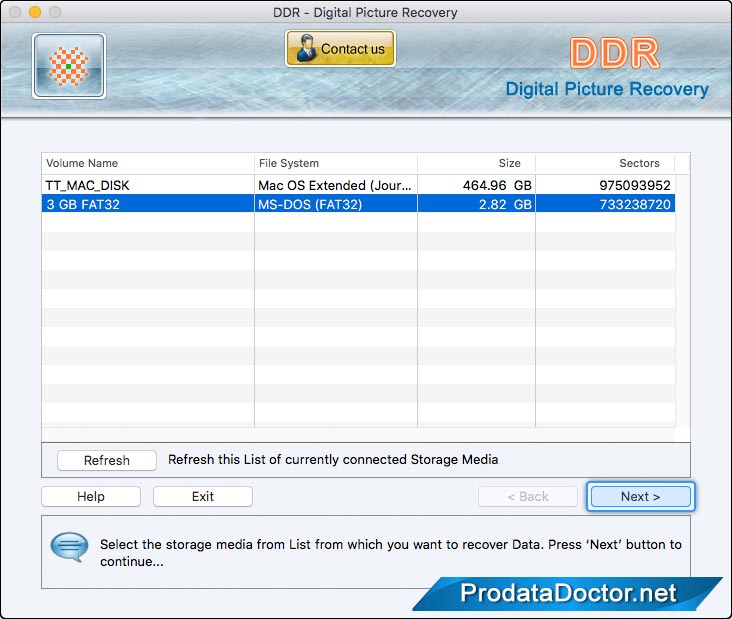
Task: Click the DDR orange pattern logo icon
Action: pyautogui.click(x=69, y=66)
